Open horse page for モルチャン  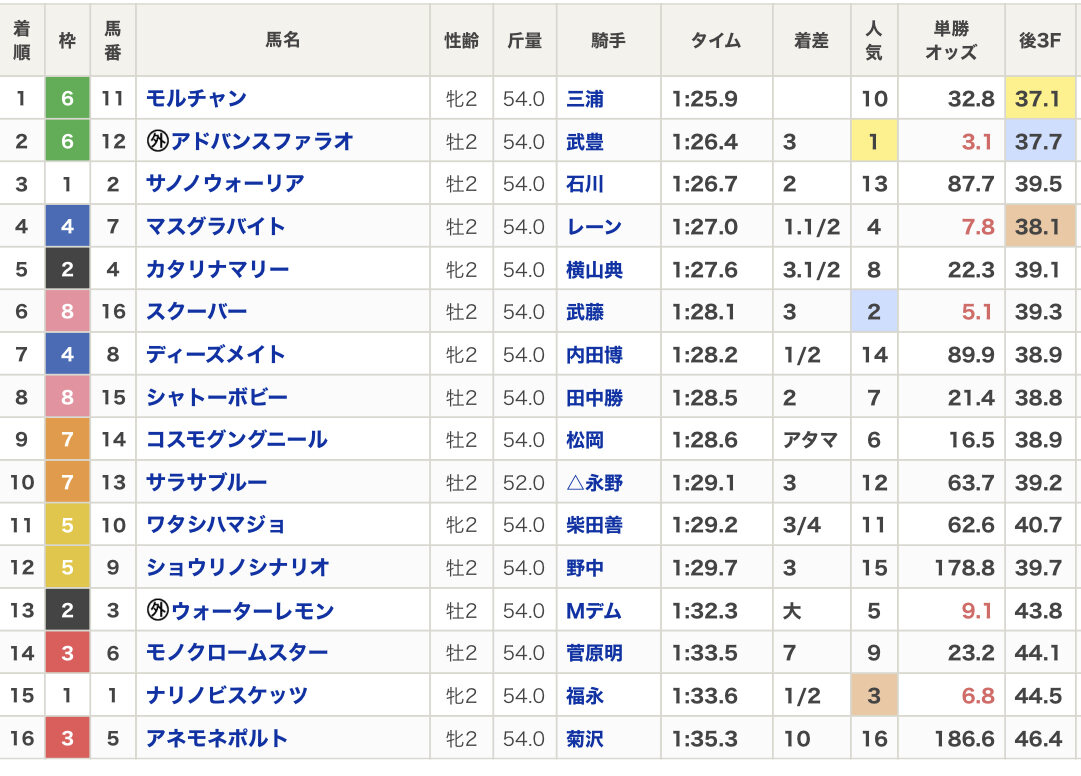[x=196, y=98]
